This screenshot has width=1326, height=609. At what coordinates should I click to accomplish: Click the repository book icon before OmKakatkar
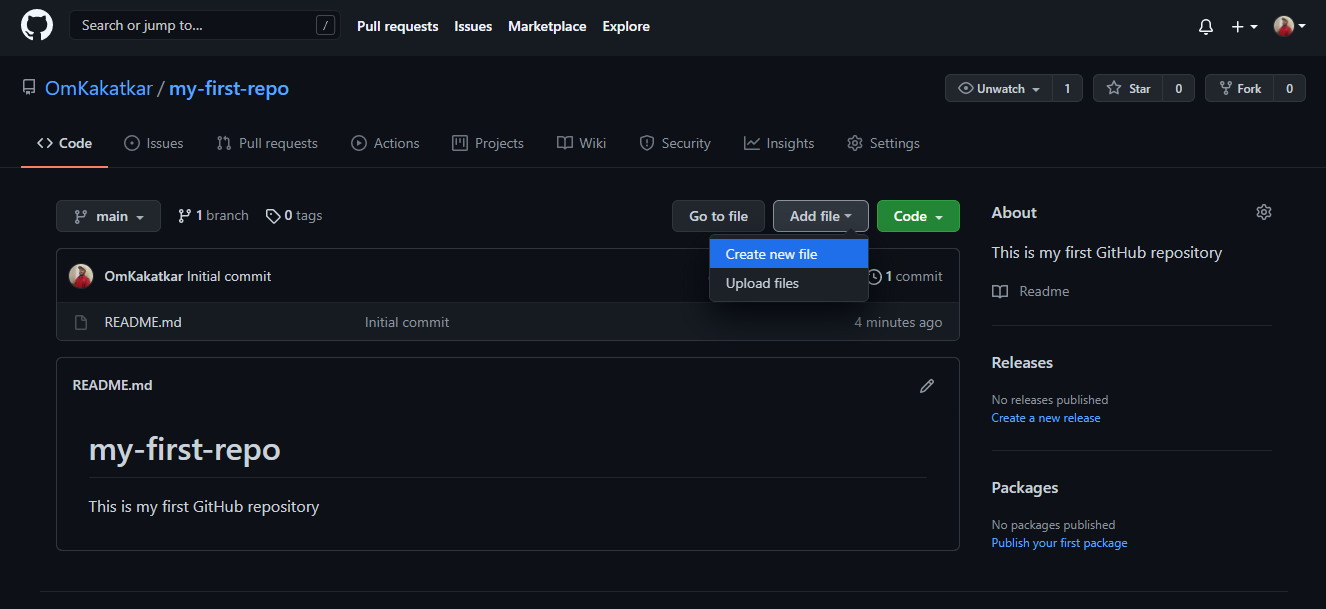point(29,88)
